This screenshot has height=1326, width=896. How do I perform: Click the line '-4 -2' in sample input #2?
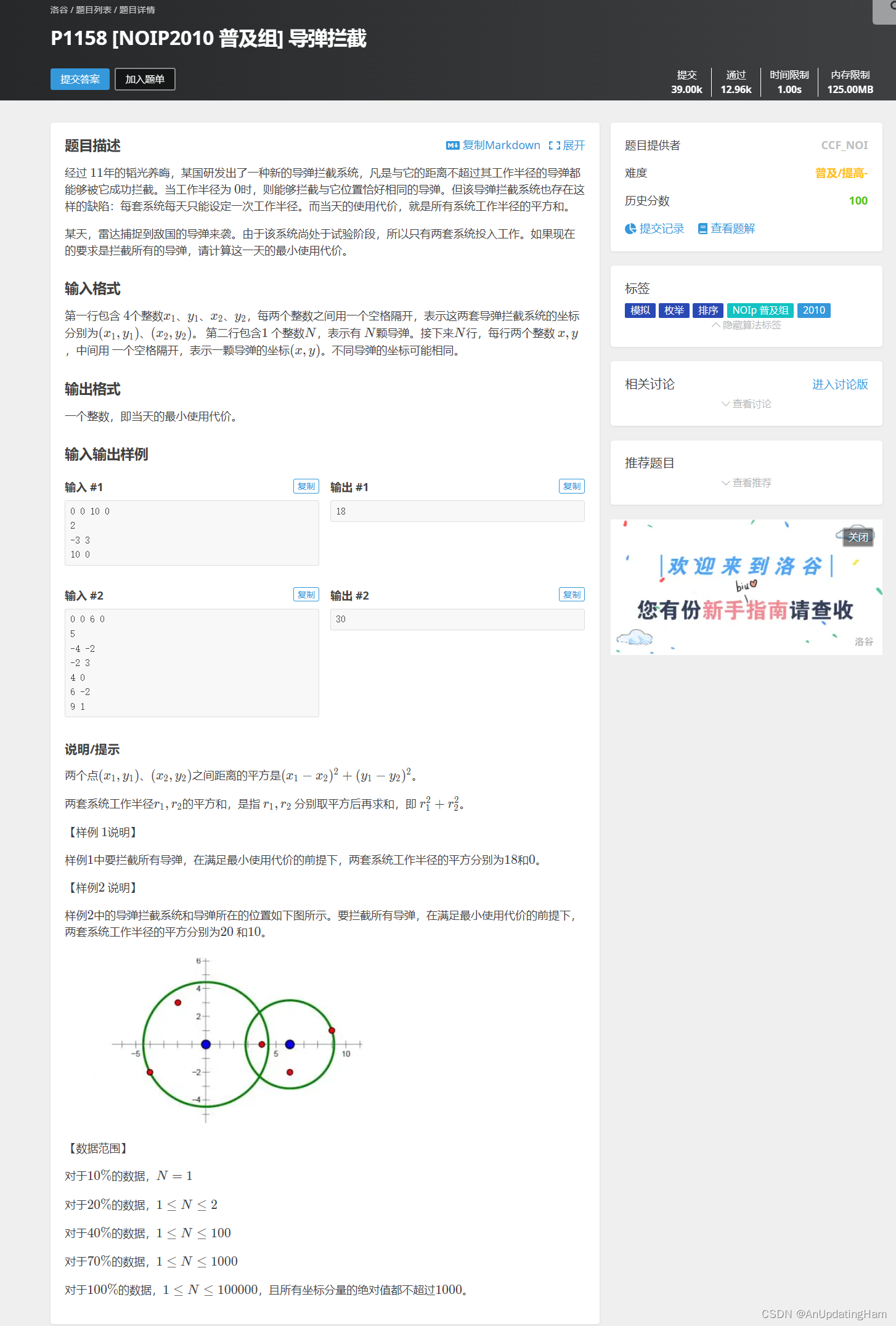coord(83,649)
